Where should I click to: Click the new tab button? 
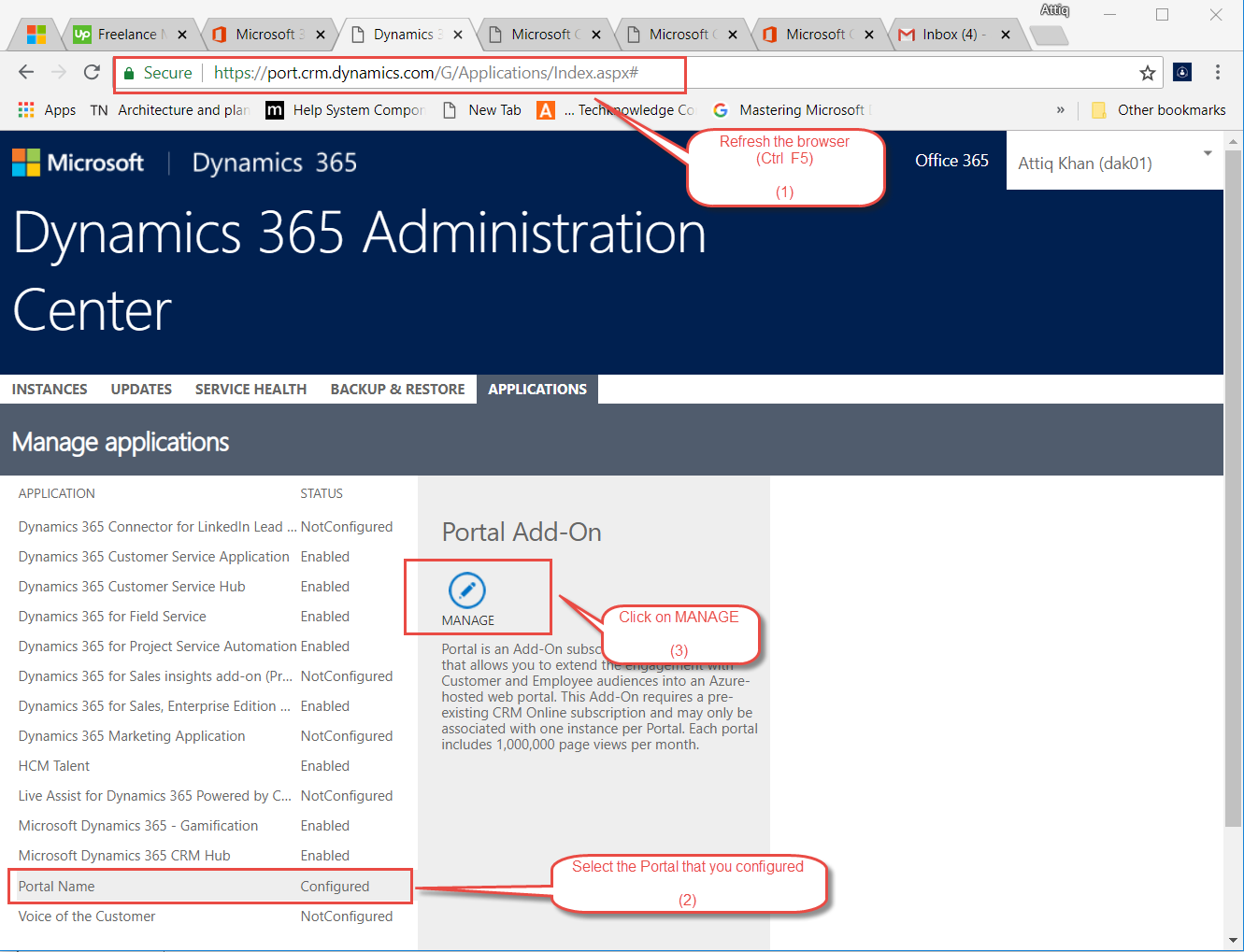pyautogui.click(x=1050, y=36)
